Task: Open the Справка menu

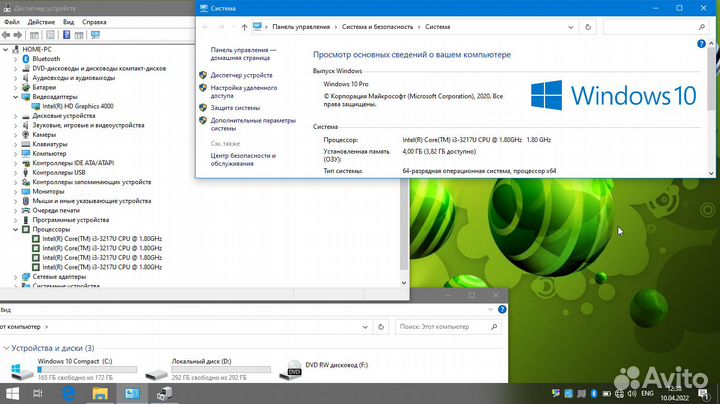Action: tap(94, 22)
